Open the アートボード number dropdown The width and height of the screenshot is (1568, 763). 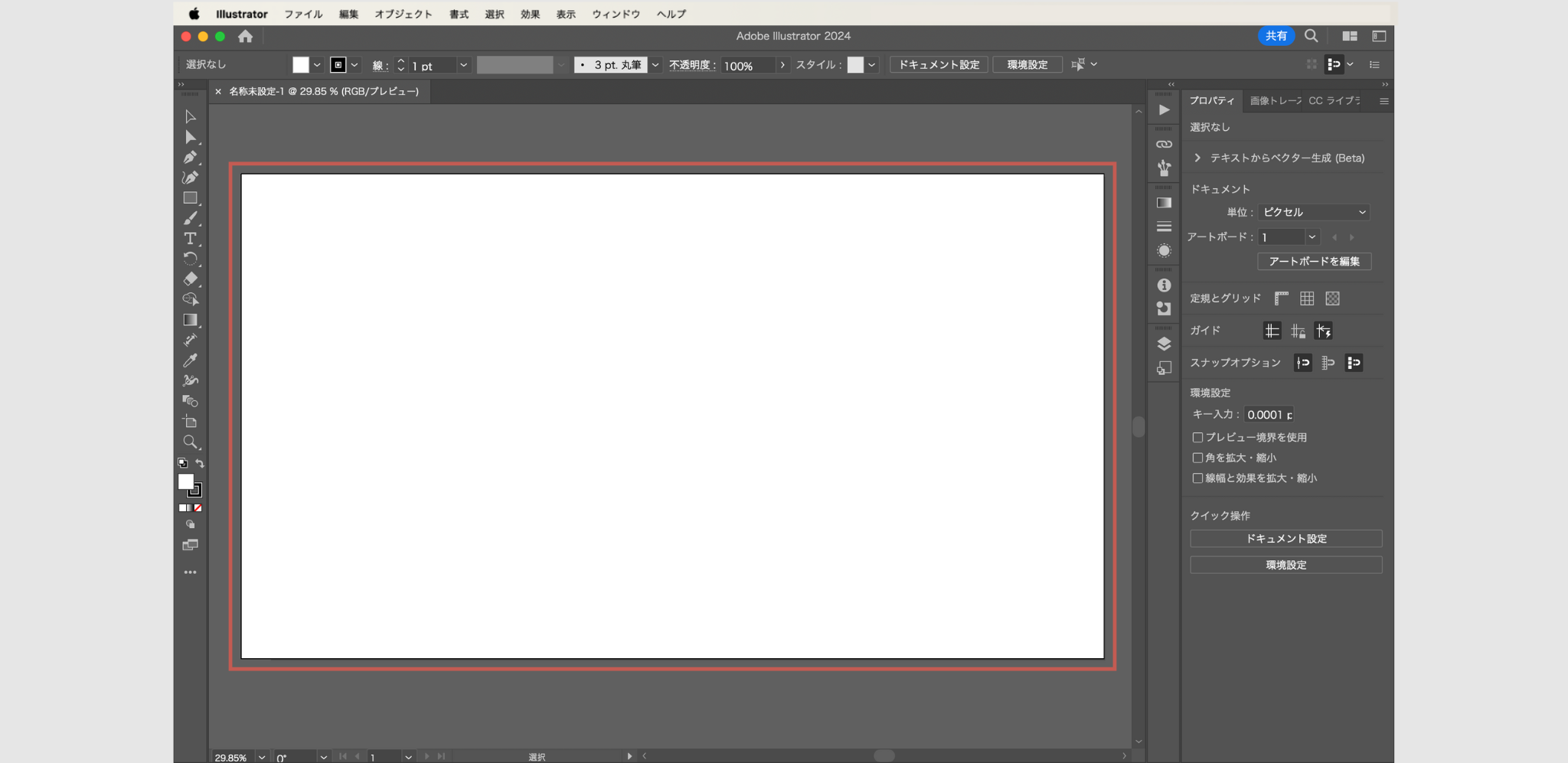click(1312, 237)
